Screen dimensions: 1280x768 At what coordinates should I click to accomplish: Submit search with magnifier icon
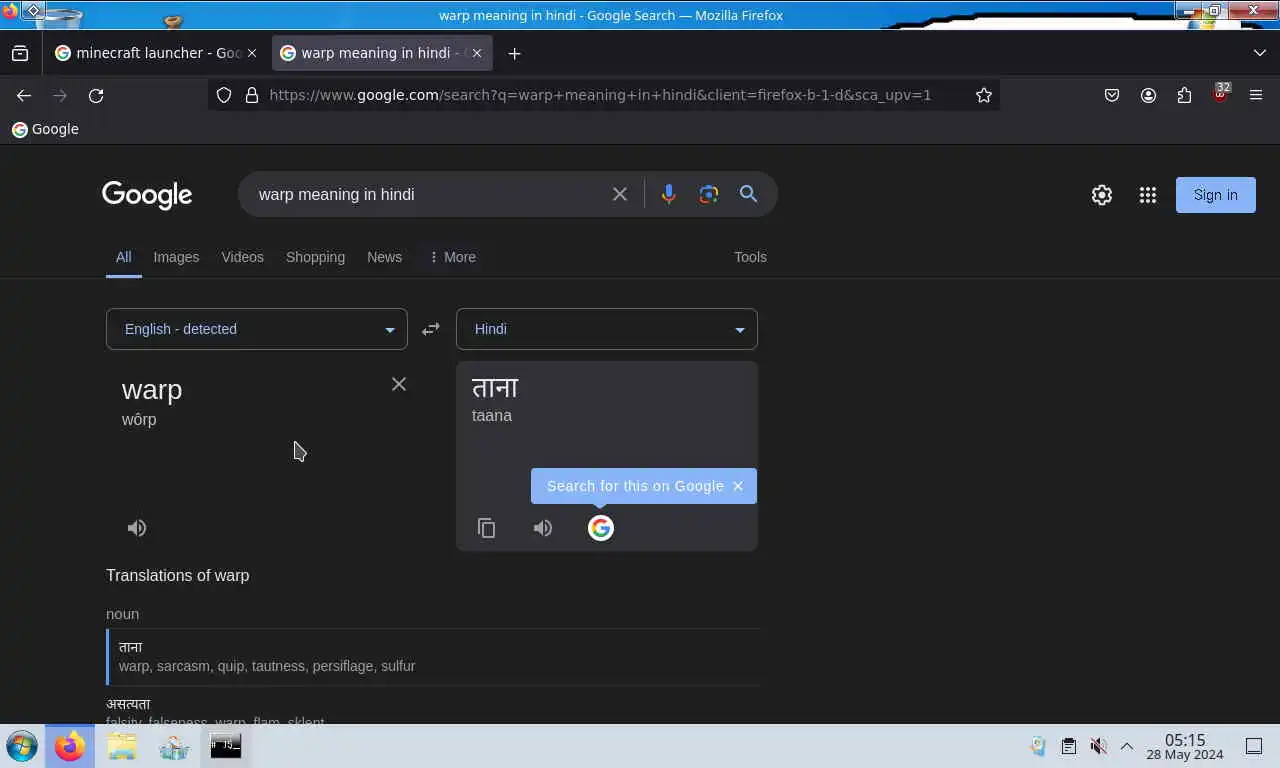748,194
